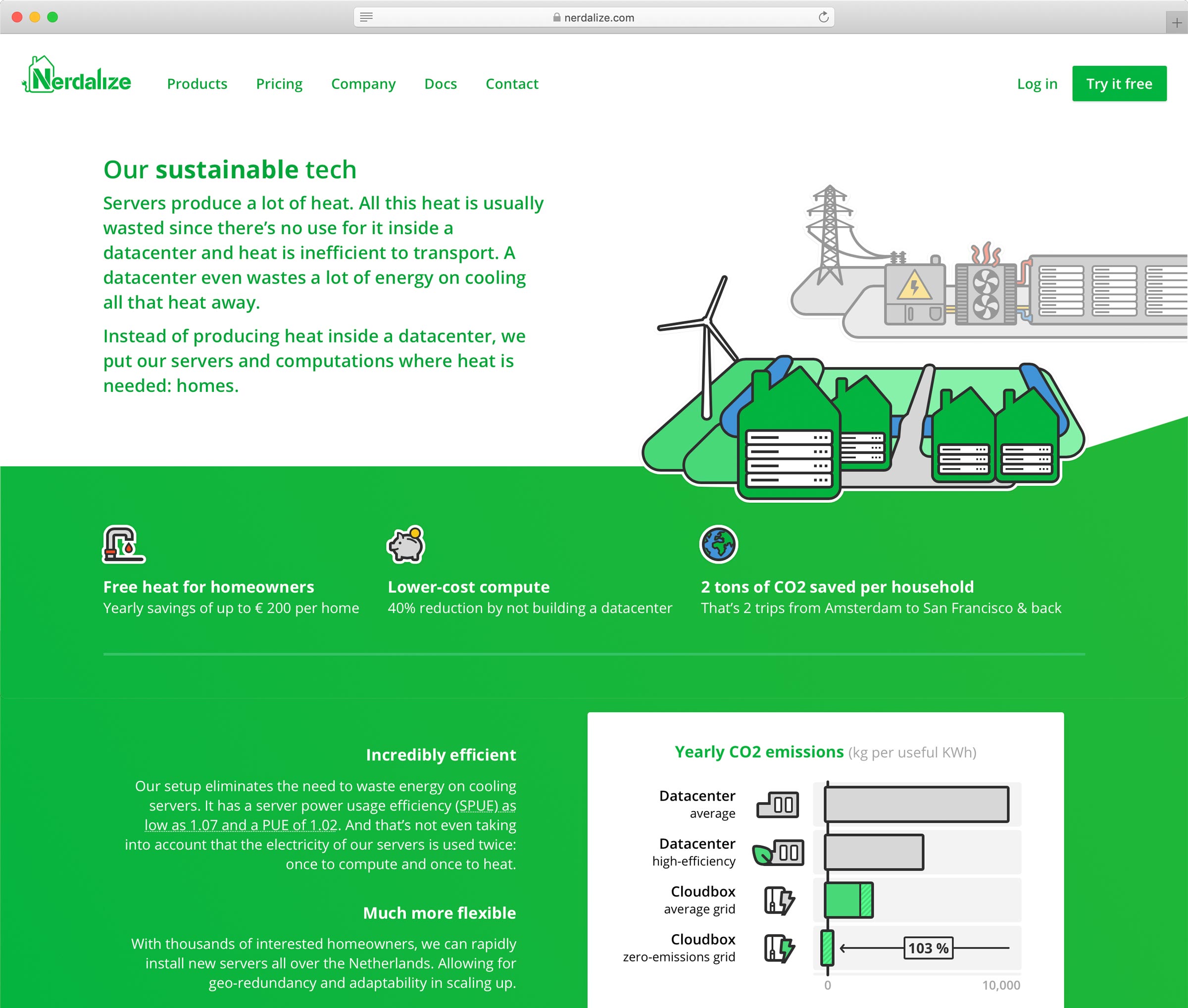Click the Cloudbox zero-emissions grid icon
1188x1008 pixels.
779,949
